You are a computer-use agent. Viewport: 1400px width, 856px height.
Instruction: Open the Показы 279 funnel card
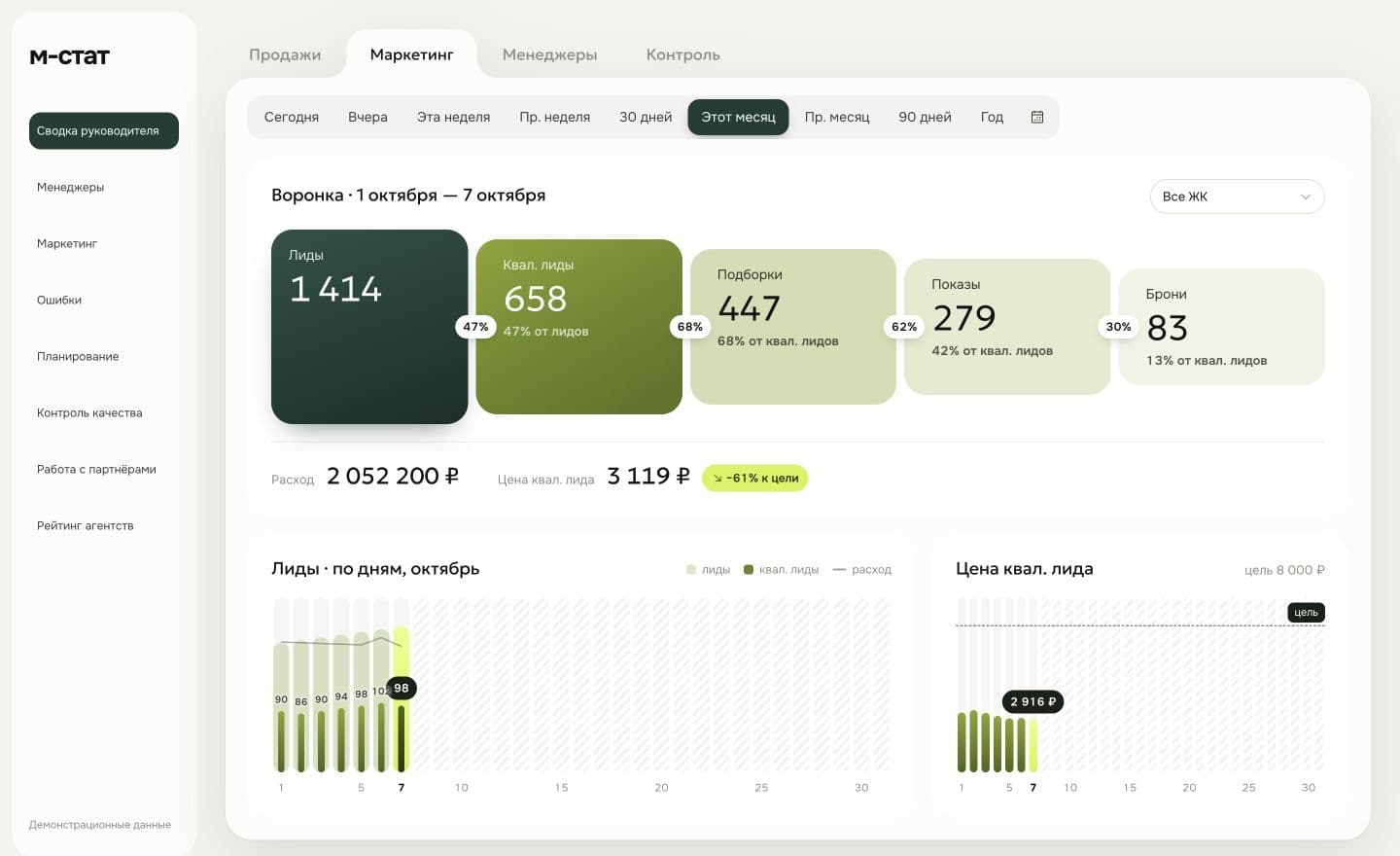click(x=1007, y=327)
